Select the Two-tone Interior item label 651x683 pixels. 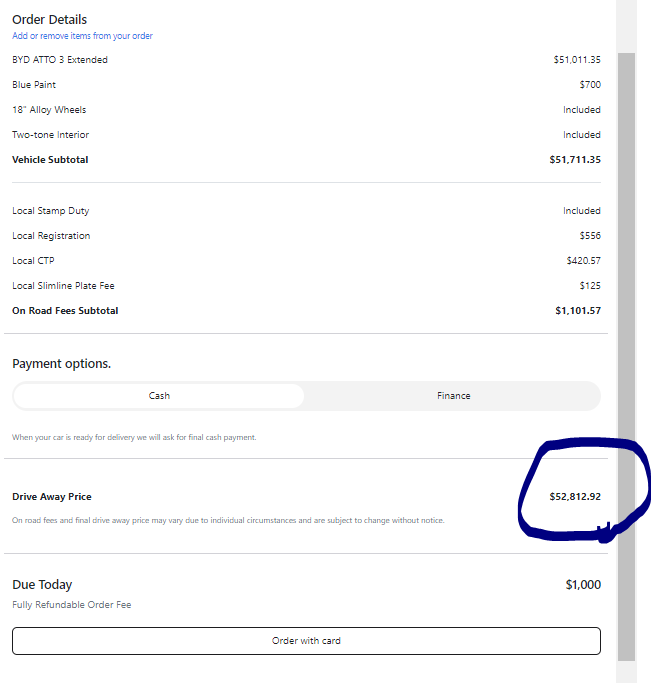pyautogui.click(x=50, y=135)
